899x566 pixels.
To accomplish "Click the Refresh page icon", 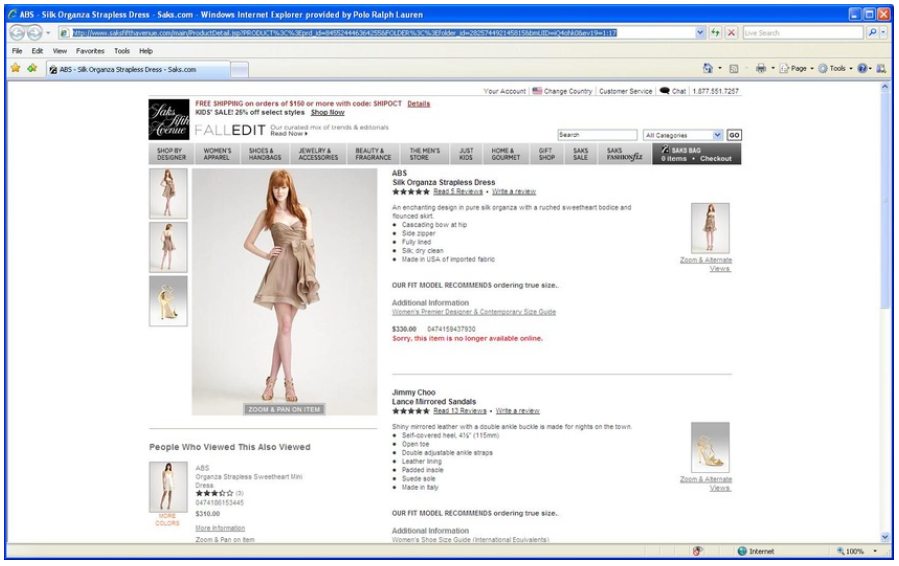I will (x=715, y=33).
